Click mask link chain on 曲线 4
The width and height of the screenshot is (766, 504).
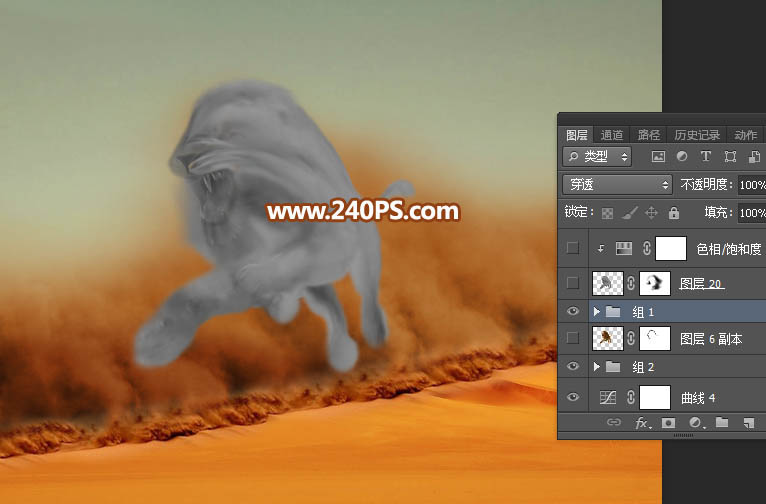pyautogui.click(x=631, y=397)
